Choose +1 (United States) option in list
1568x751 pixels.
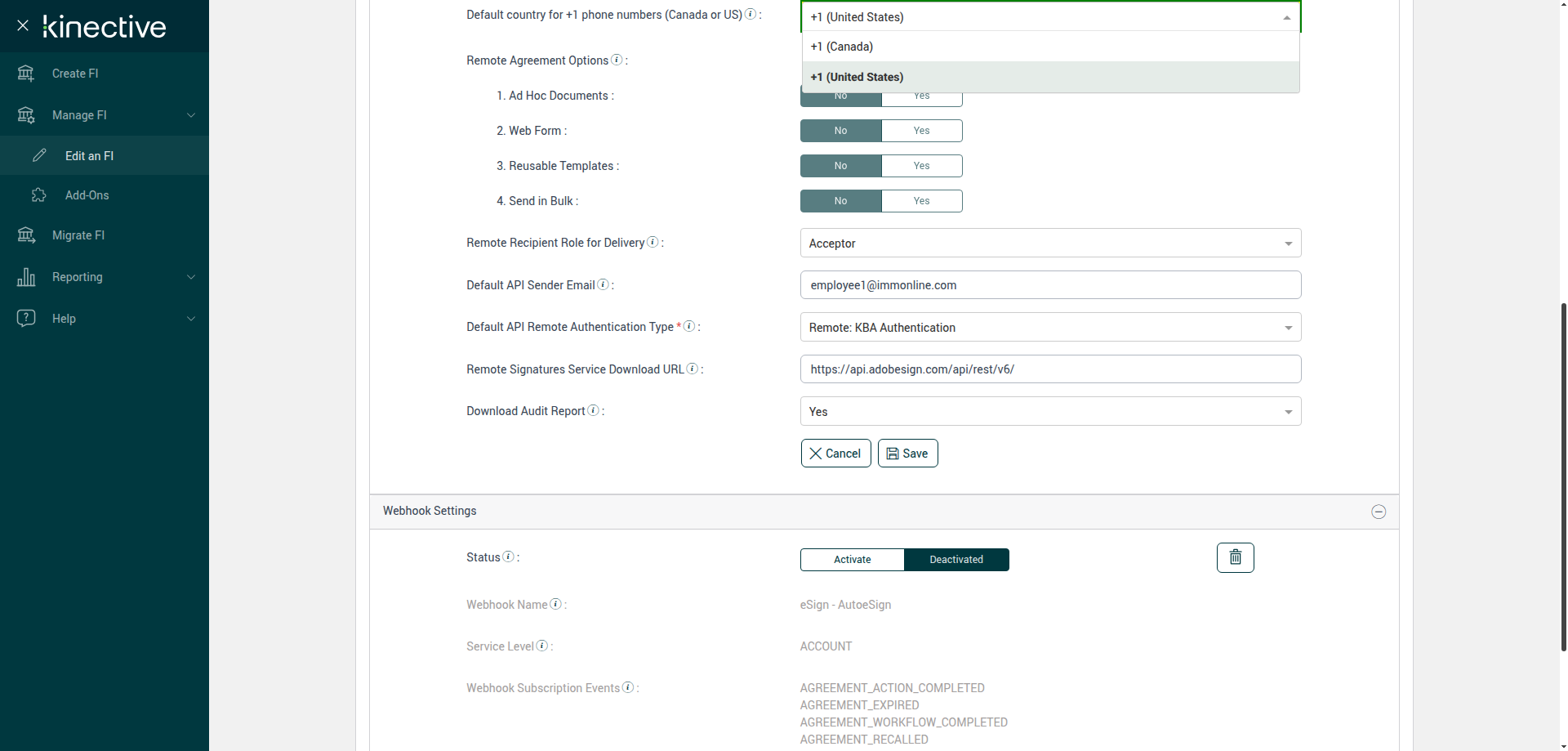click(1050, 77)
